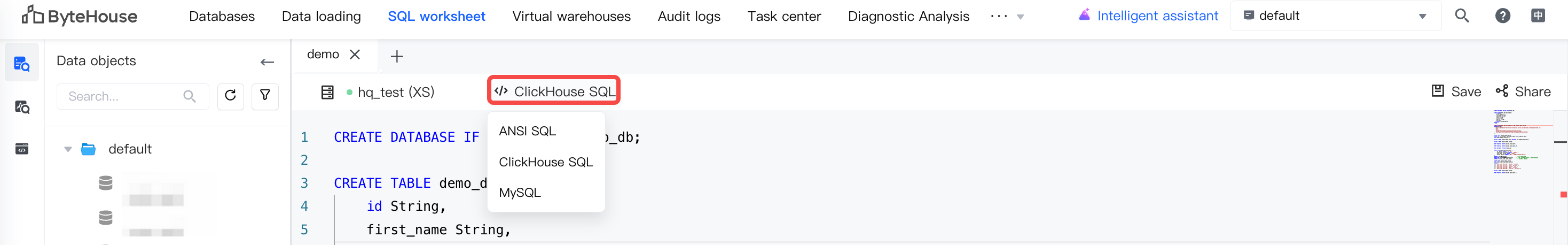Add a new worksheet tab
1568x245 pixels.
click(397, 57)
